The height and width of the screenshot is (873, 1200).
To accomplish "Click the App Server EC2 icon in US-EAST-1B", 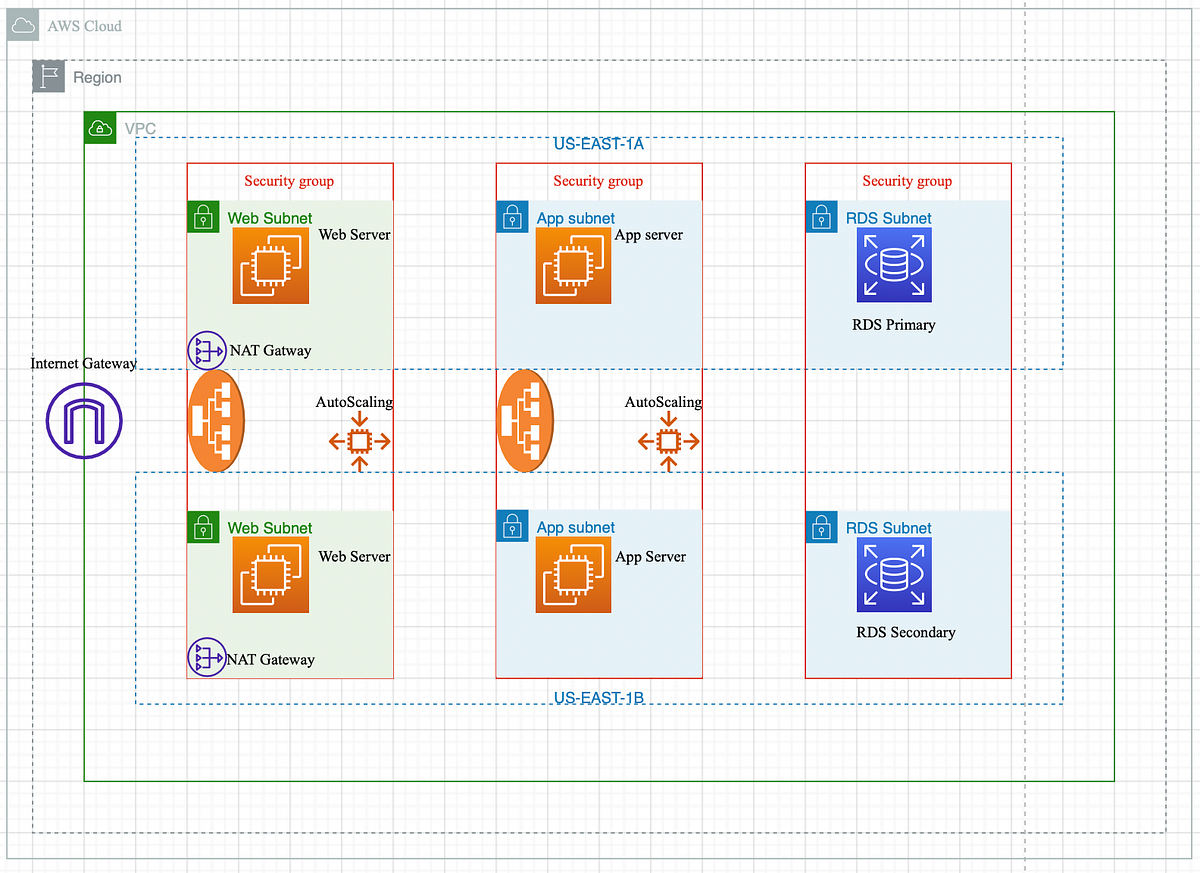I will [x=573, y=575].
